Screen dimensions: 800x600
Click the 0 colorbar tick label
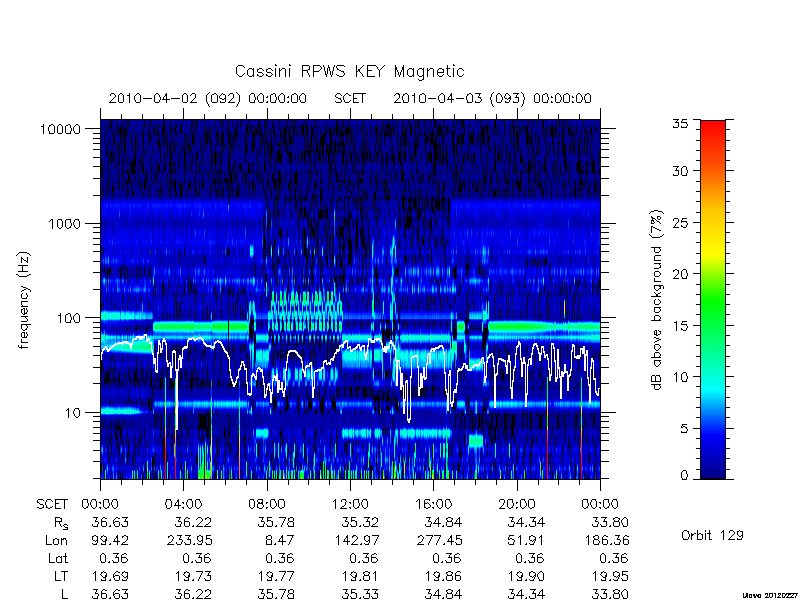tap(684, 476)
